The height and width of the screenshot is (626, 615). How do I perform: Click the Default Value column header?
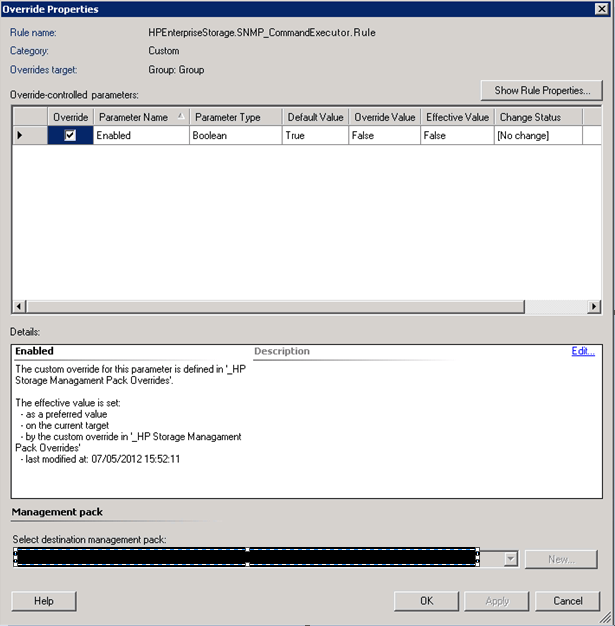315,117
